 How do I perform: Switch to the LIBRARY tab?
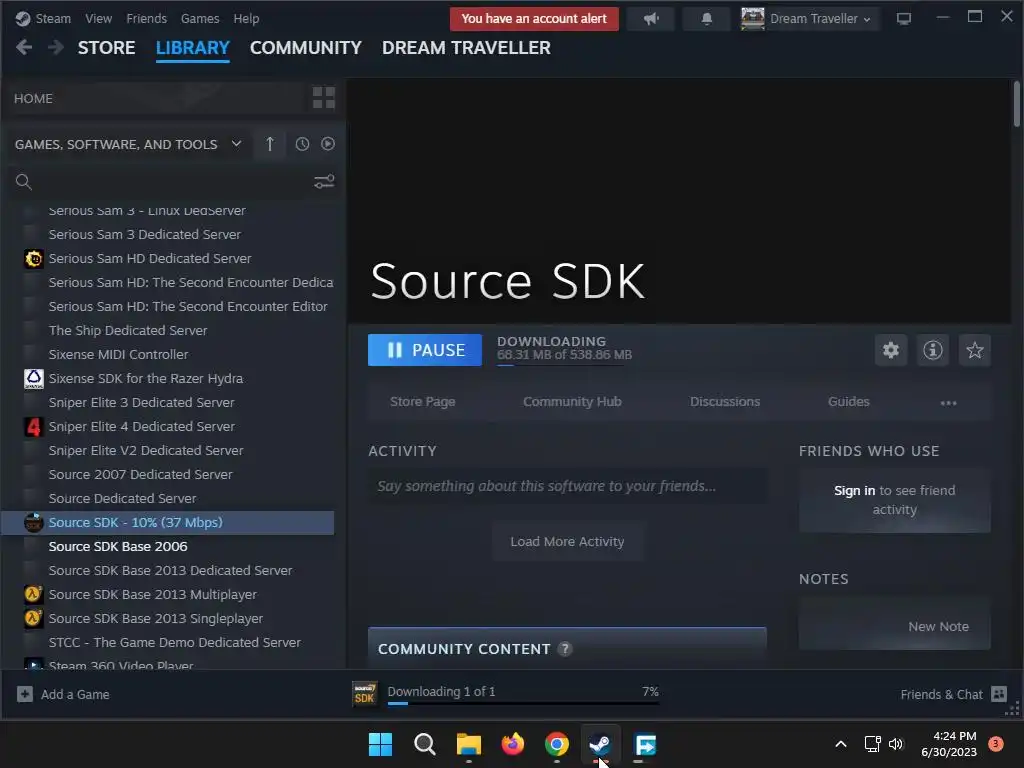click(x=193, y=48)
